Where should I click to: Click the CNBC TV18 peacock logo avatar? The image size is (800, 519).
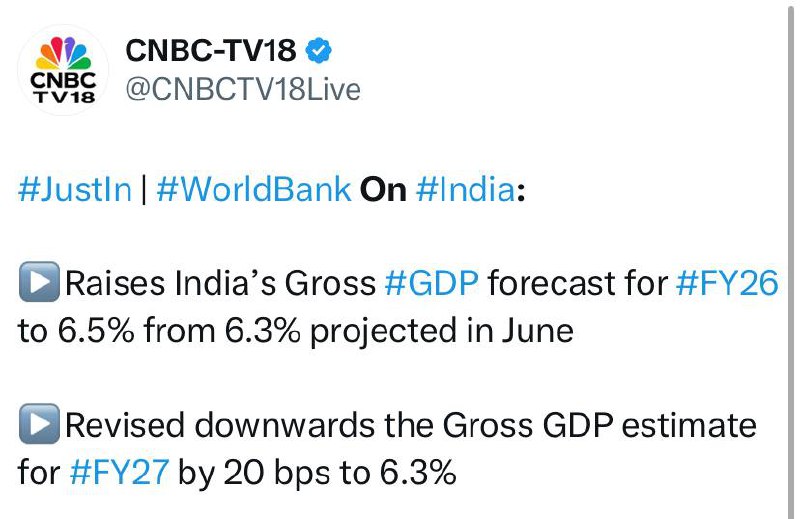pyautogui.click(x=63, y=70)
